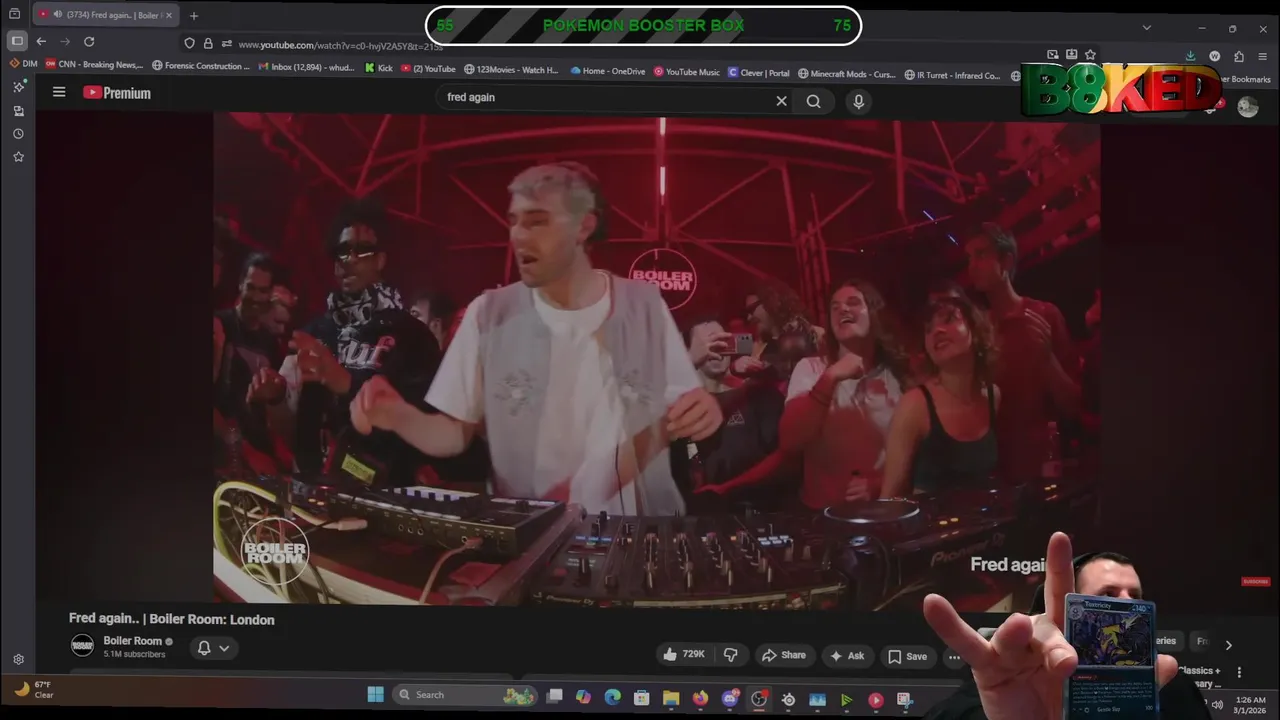1280x720 pixels.
Task: Open the (2) YouTube bookmark
Action: tap(428, 69)
